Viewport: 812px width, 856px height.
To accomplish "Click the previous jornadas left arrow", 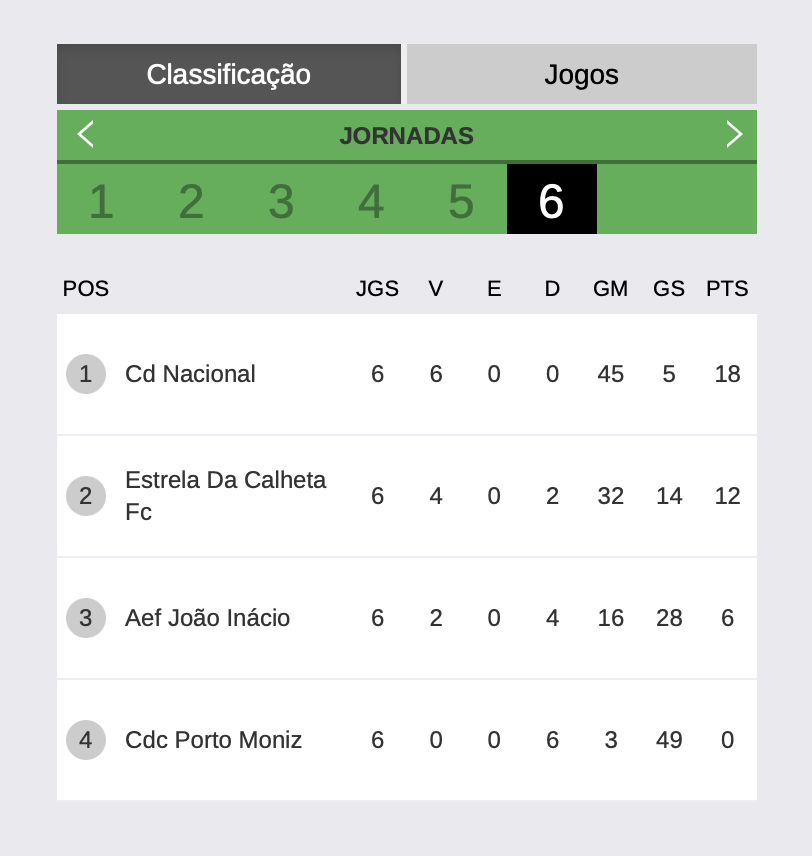I will 86,135.
